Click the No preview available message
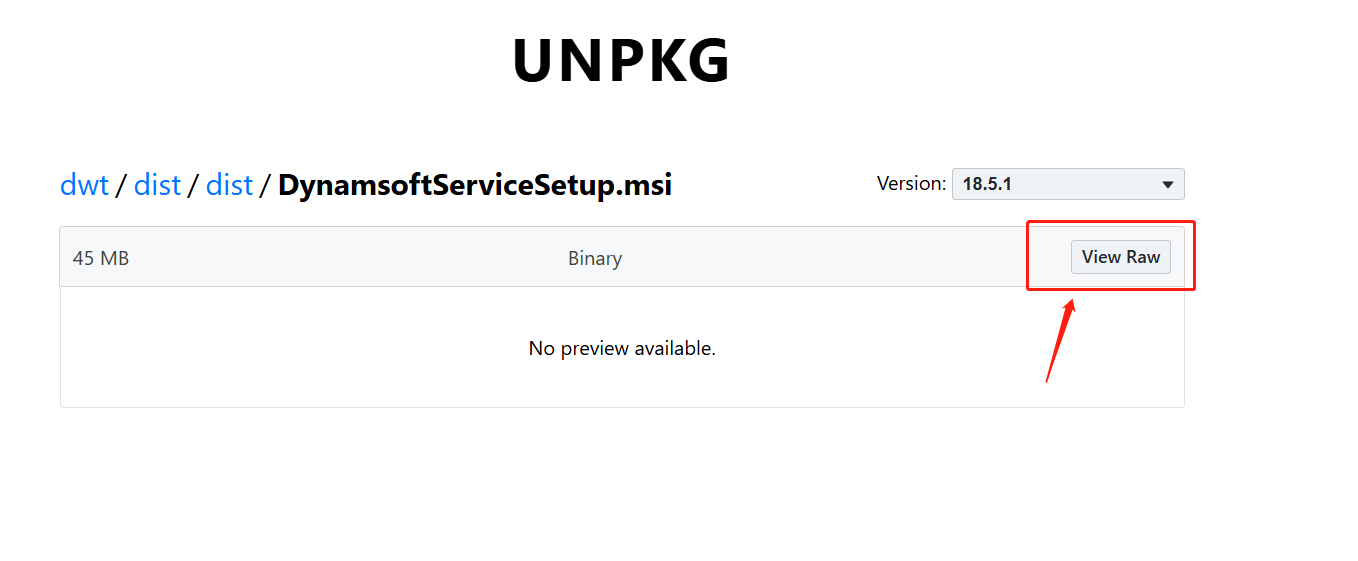This screenshot has width=1358, height=561. [622, 348]
